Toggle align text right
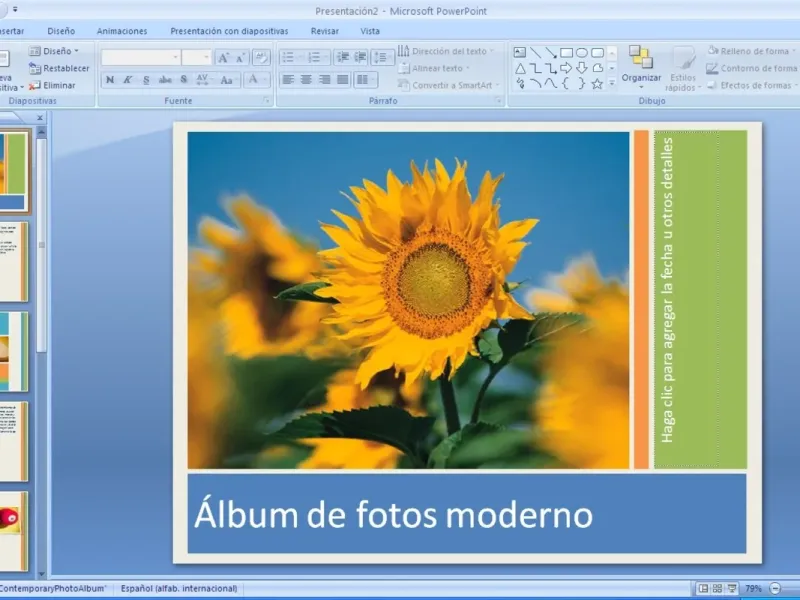800x600 pixels. click(x=324, y=80)
